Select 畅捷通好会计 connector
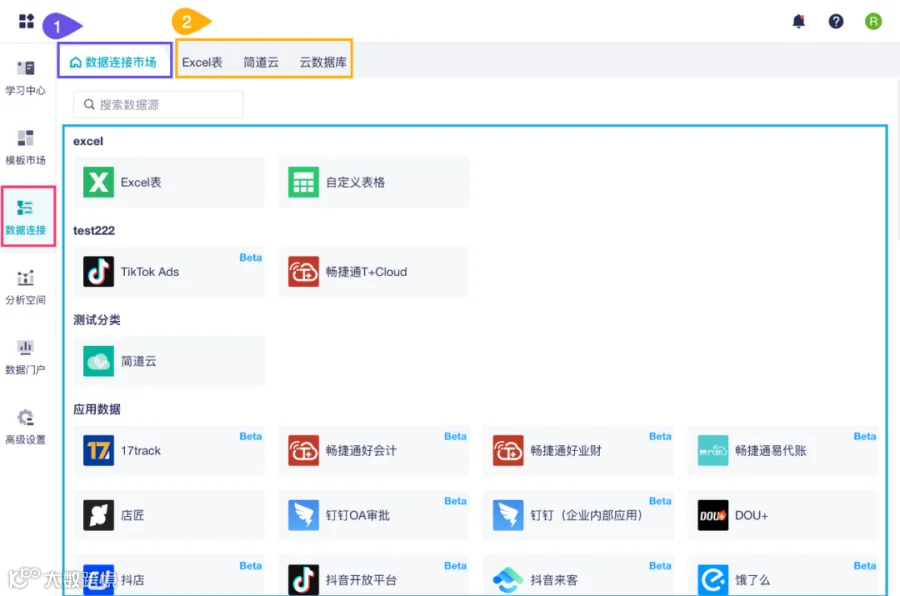900x596 pixels. 374,451
